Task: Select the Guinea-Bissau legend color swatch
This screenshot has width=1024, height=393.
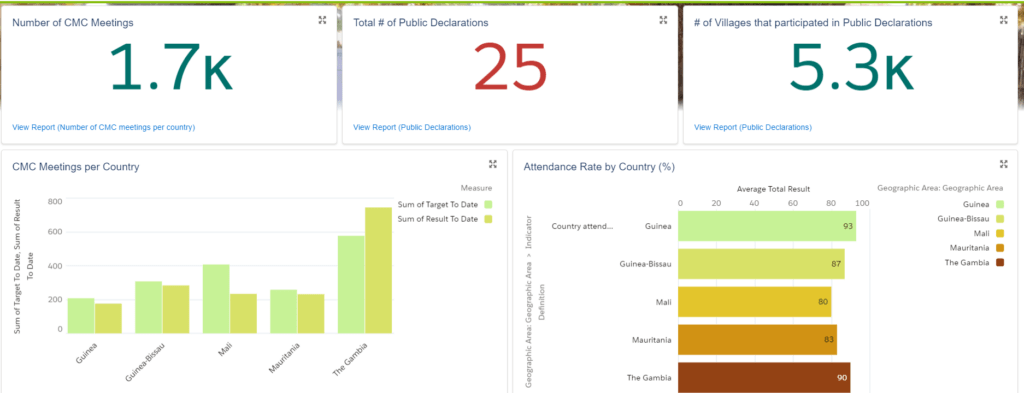Action: click(1000, 219)
